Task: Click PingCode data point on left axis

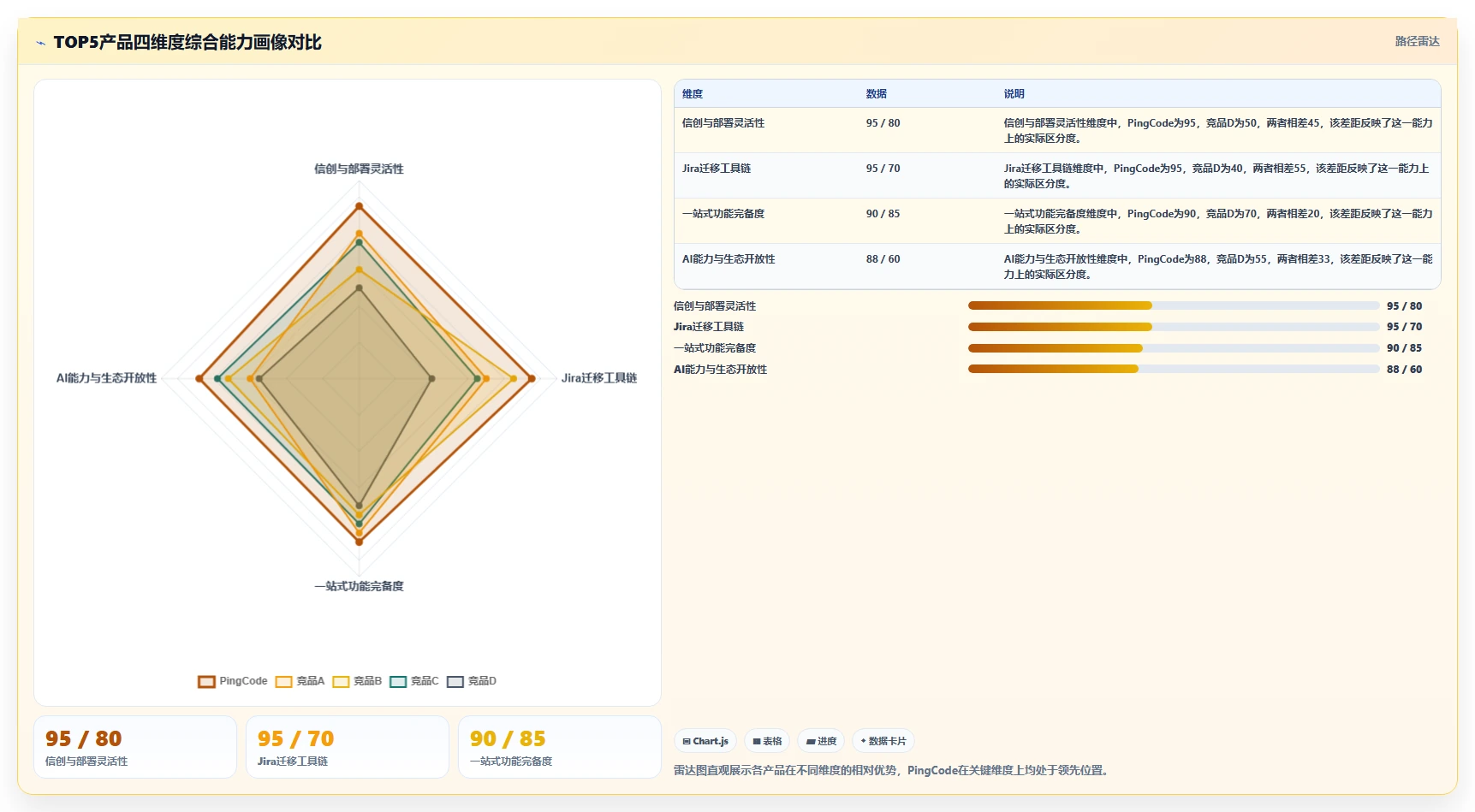Action: (199, 378)
